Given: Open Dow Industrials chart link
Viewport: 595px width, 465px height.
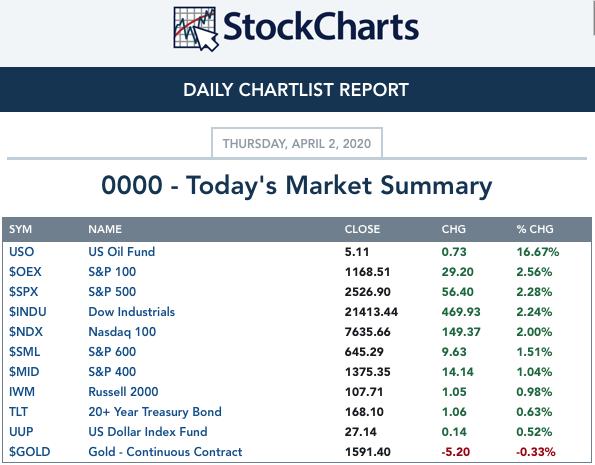Looking at the screenshot, I should click(x=131, y=312).
